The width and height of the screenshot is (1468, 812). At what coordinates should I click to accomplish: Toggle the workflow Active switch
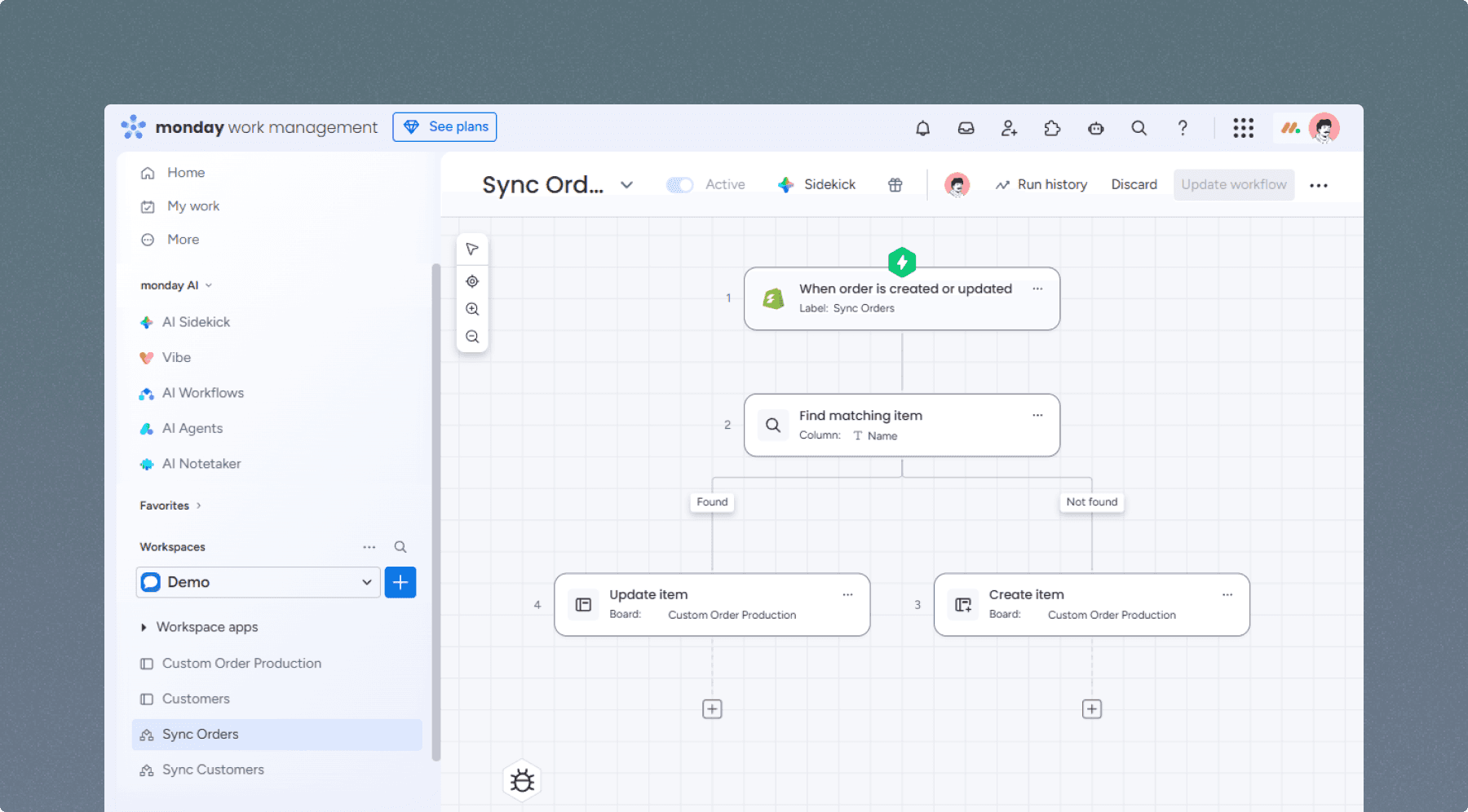point(679,185)
